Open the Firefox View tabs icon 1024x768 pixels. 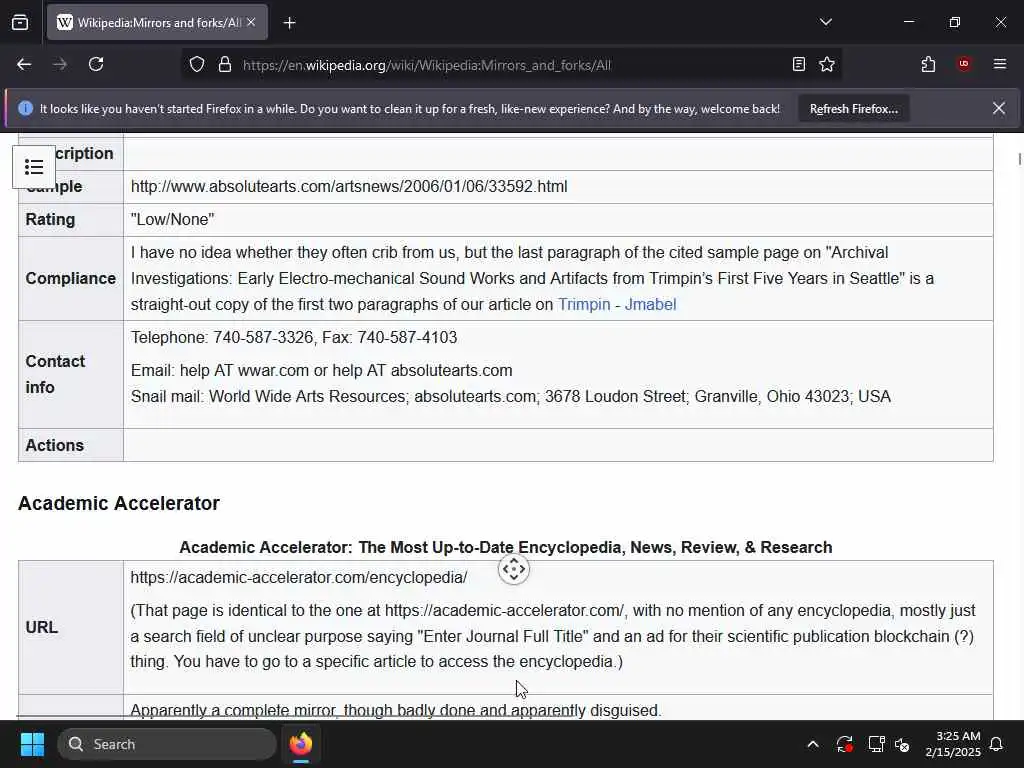[x=20, y=23]
